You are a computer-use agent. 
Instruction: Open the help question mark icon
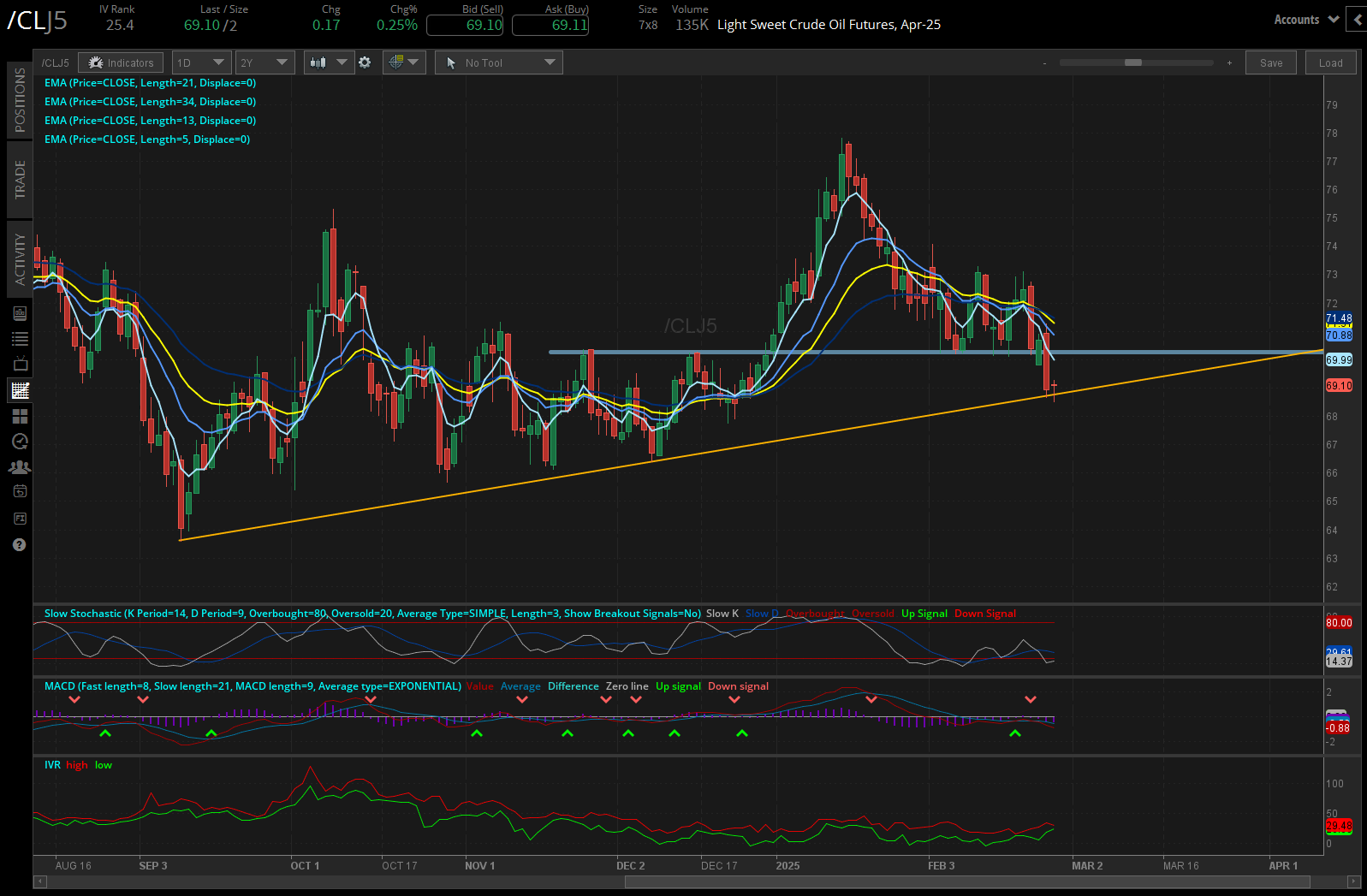19,545
